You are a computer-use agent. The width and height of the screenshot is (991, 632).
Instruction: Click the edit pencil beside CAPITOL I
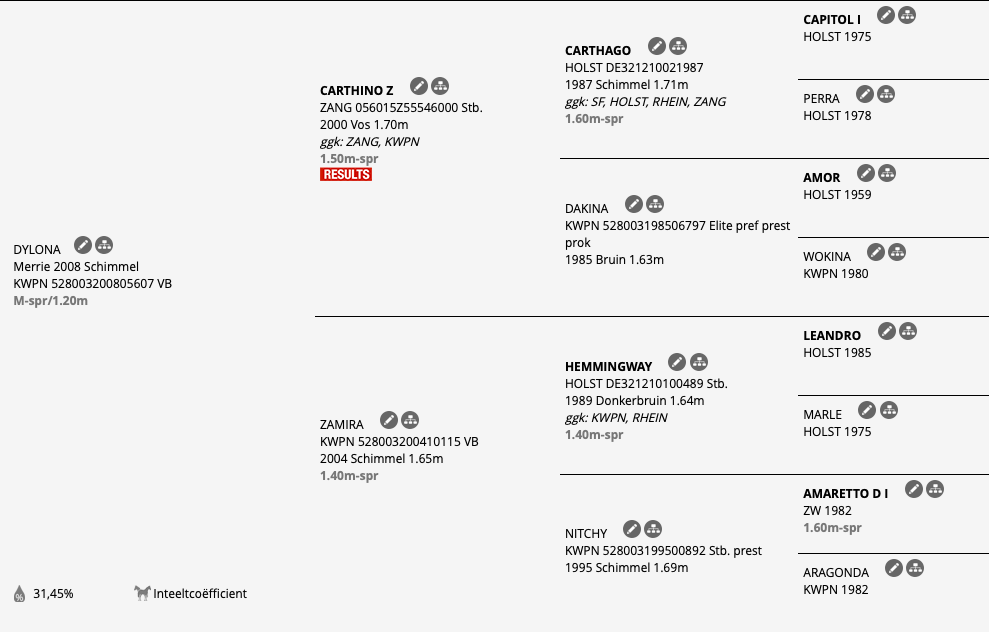[x=886, y=15]
